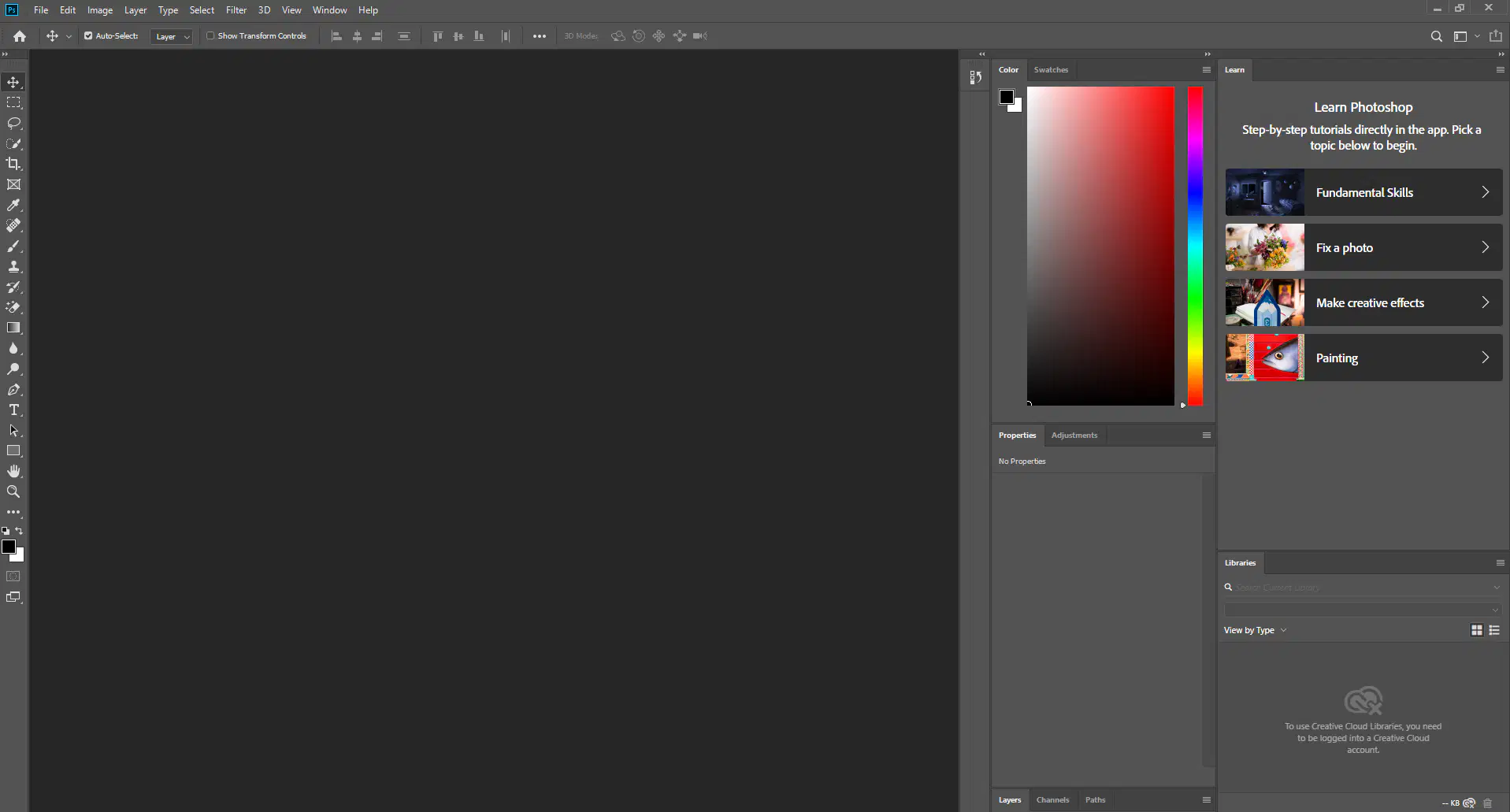This screenshot has height=812, width=1510.
Task: Open the Libraries panel options menu
Action: click(x=1500, y=563)
